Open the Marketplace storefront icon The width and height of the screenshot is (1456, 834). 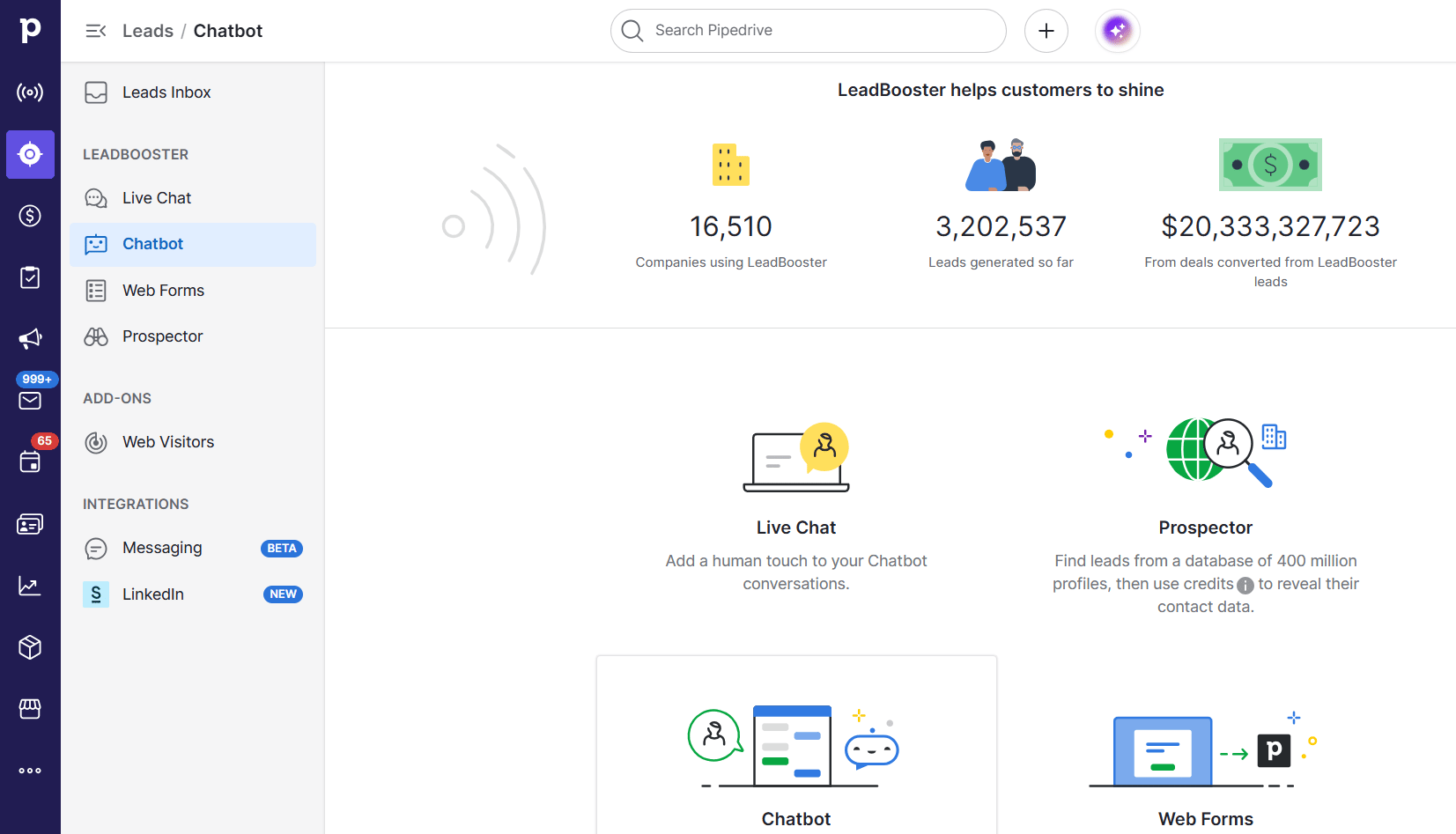30,709
